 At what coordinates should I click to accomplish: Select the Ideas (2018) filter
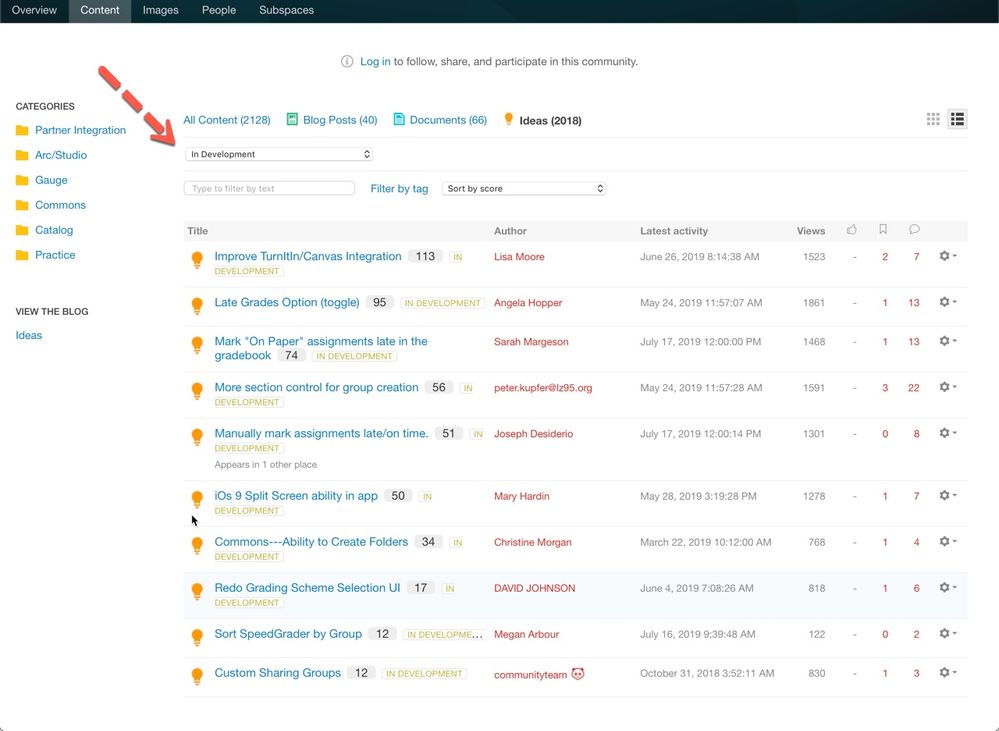(x=550, y=120)
